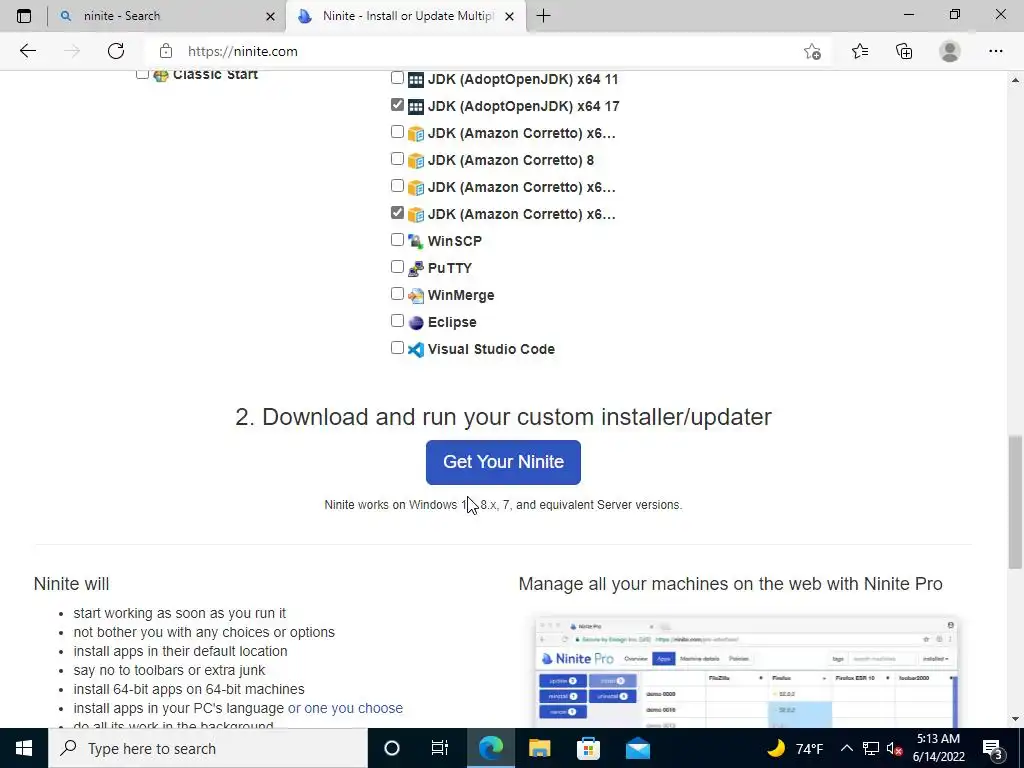This screenshot has height=768, width=1024.
Task: Click the Microsoft Edge taskbar icon
Action: 490,748
